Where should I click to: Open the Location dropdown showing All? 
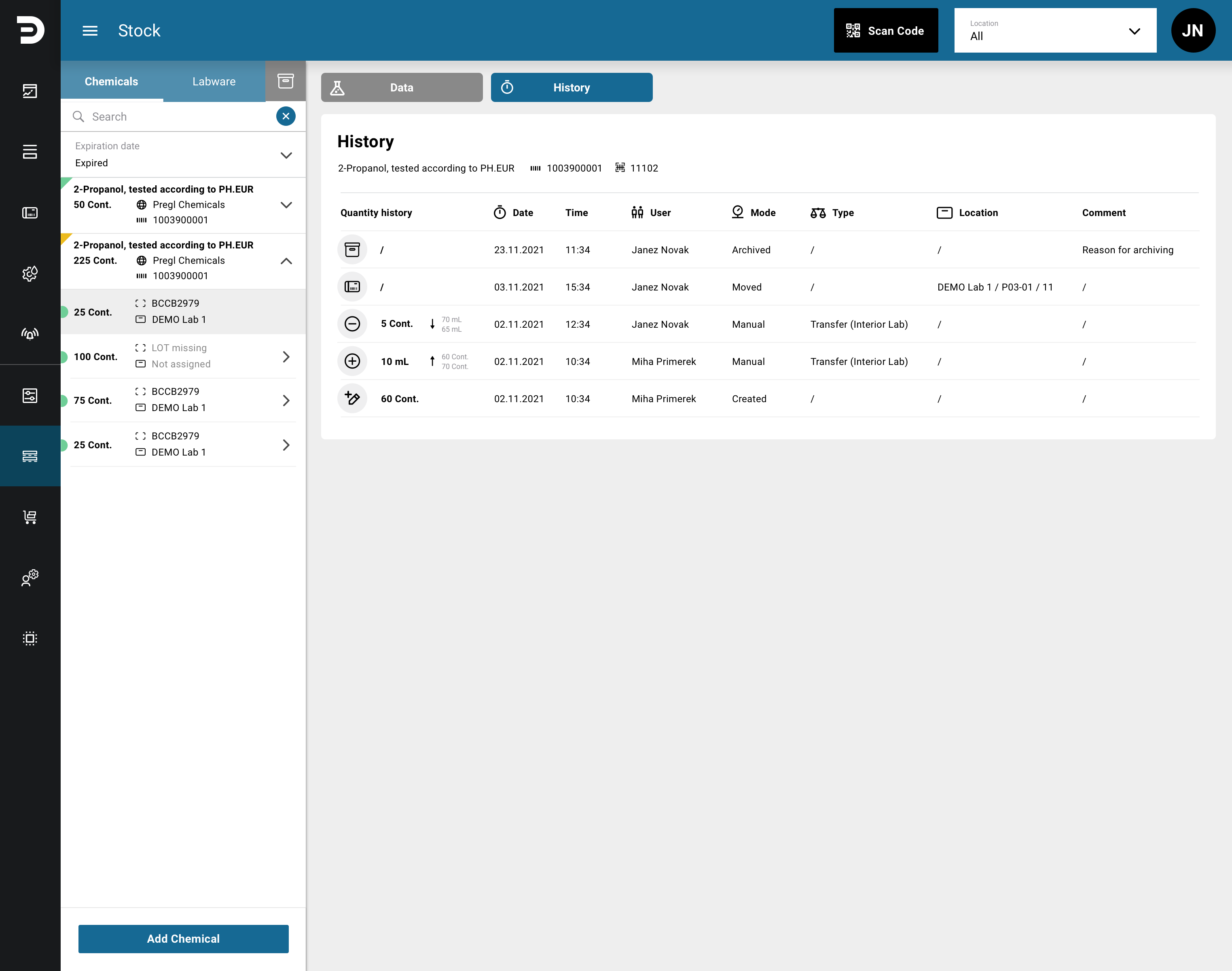(x=1055, y=31)
